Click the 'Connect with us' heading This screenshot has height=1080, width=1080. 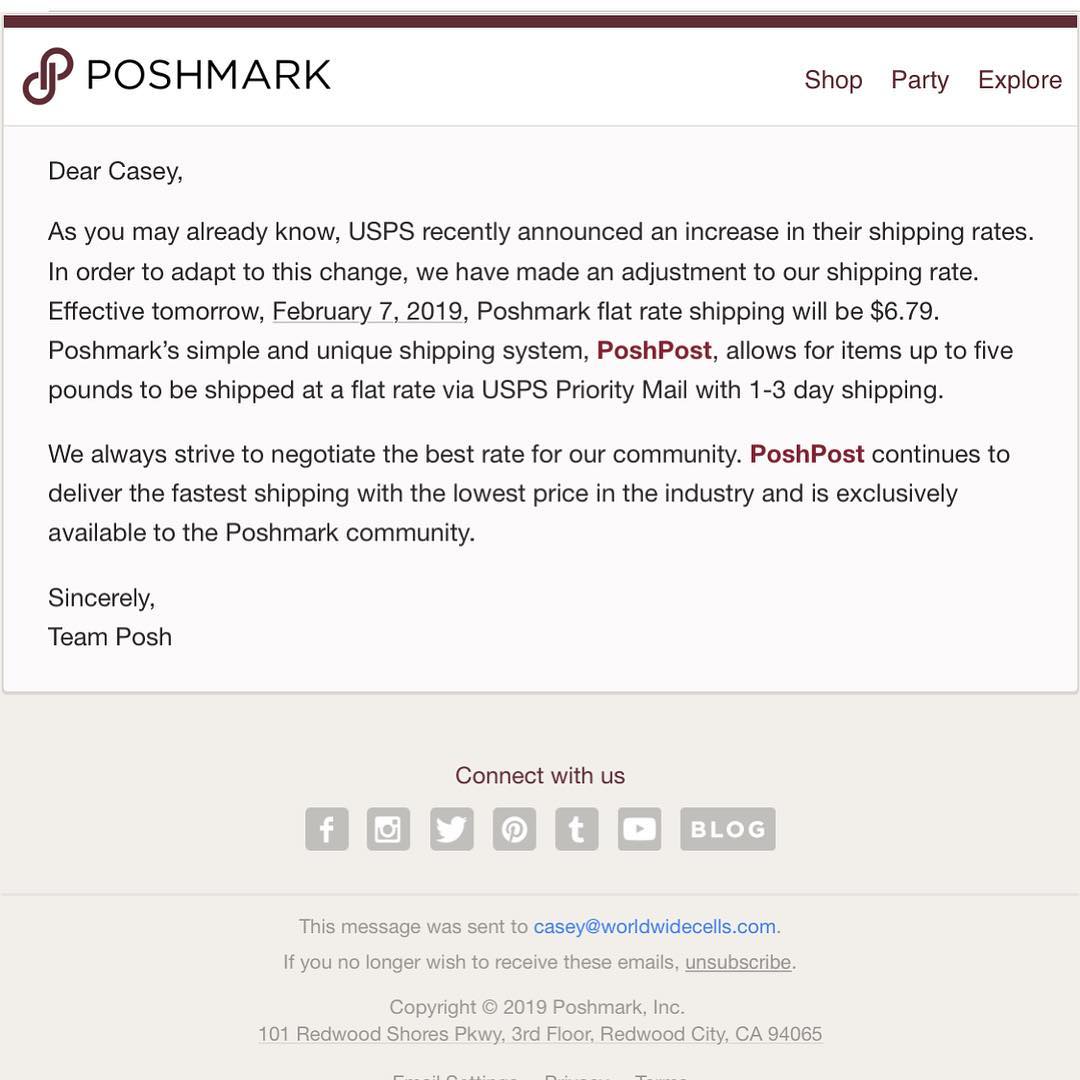click(540, 776)
